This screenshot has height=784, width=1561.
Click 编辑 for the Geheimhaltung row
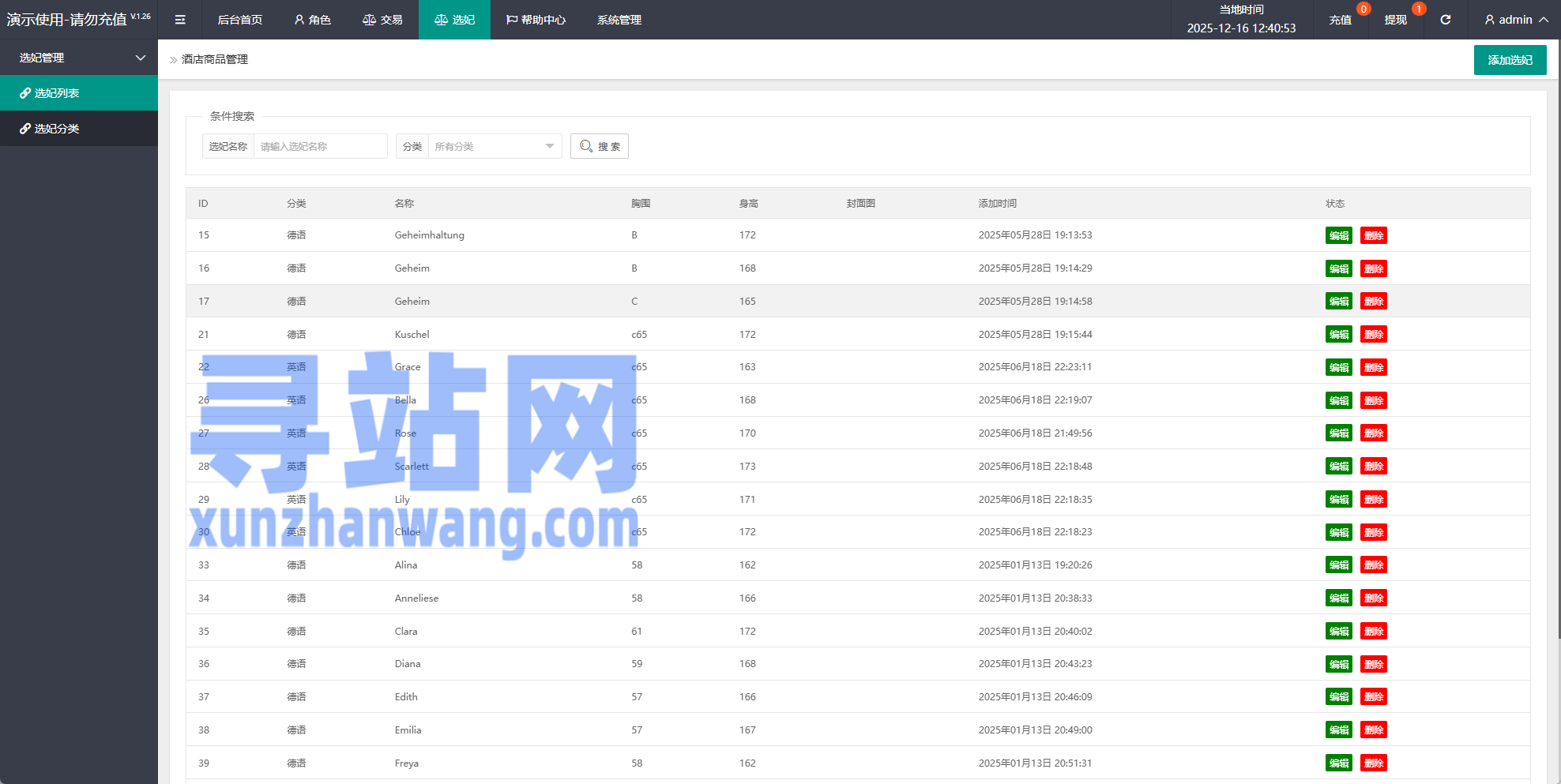1338,235
